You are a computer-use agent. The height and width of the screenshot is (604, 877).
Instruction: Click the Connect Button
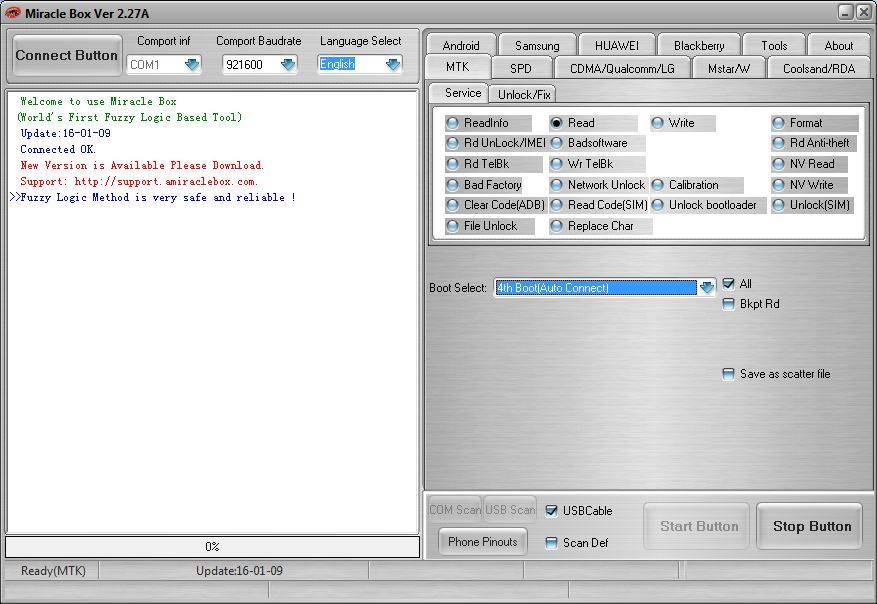coord(67,55)
